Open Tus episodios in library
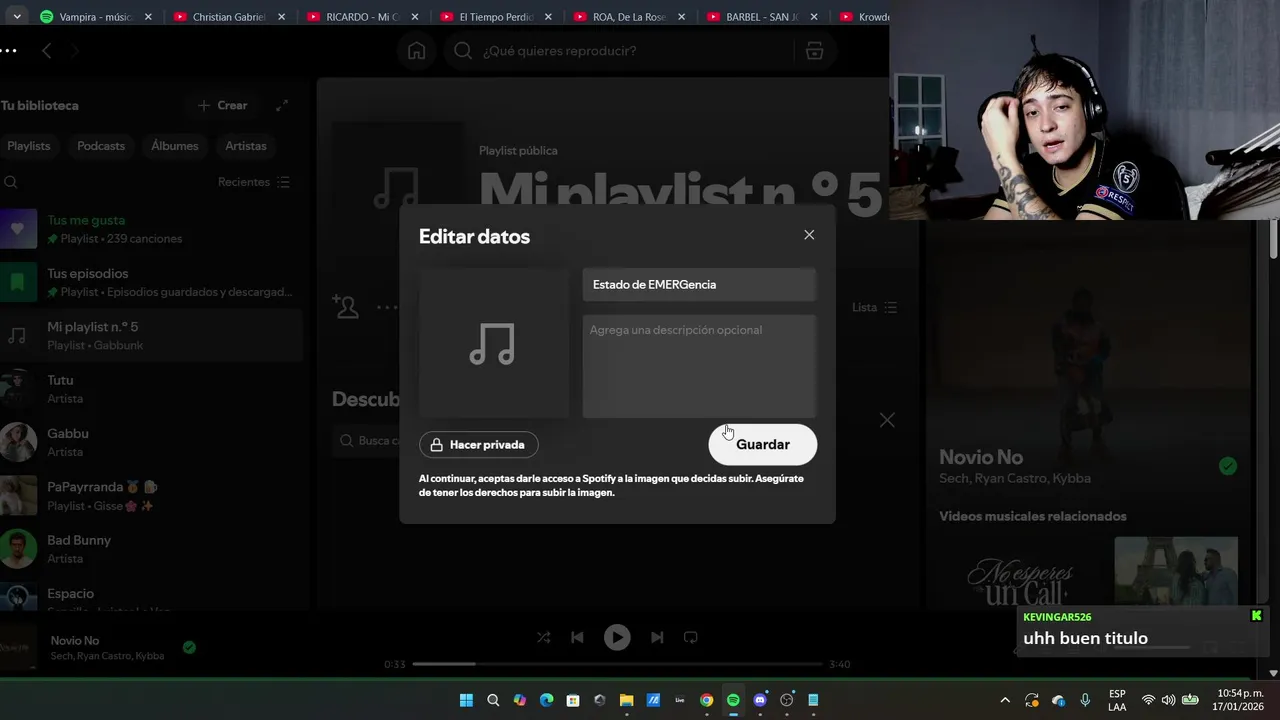Image resolution: width=1280 pixels, height=720 pixels. click(x=150, y=282)
